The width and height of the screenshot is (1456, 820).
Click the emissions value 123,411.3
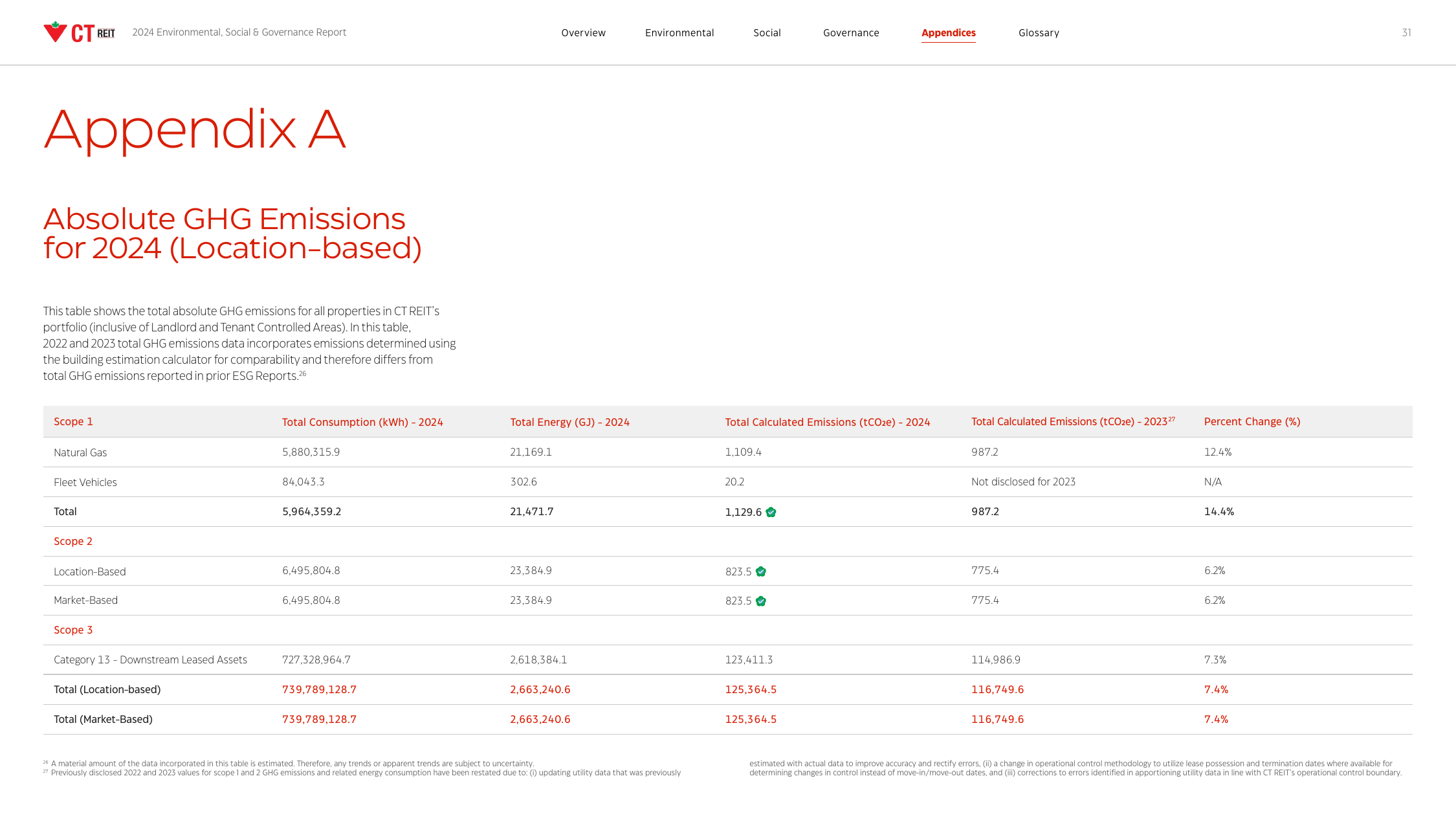click(x=749, y=659)
